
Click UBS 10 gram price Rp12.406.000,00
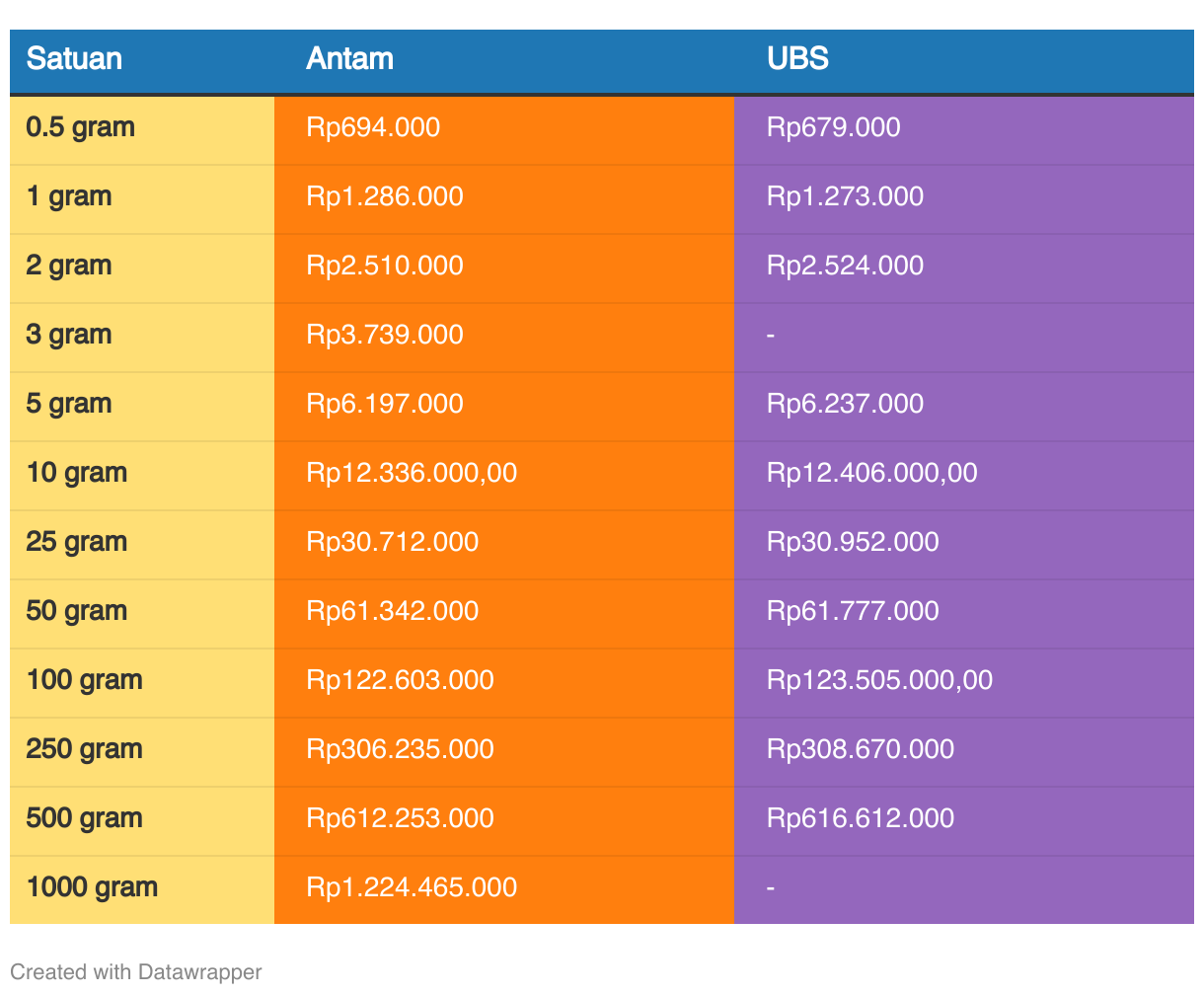coord(871,473)
